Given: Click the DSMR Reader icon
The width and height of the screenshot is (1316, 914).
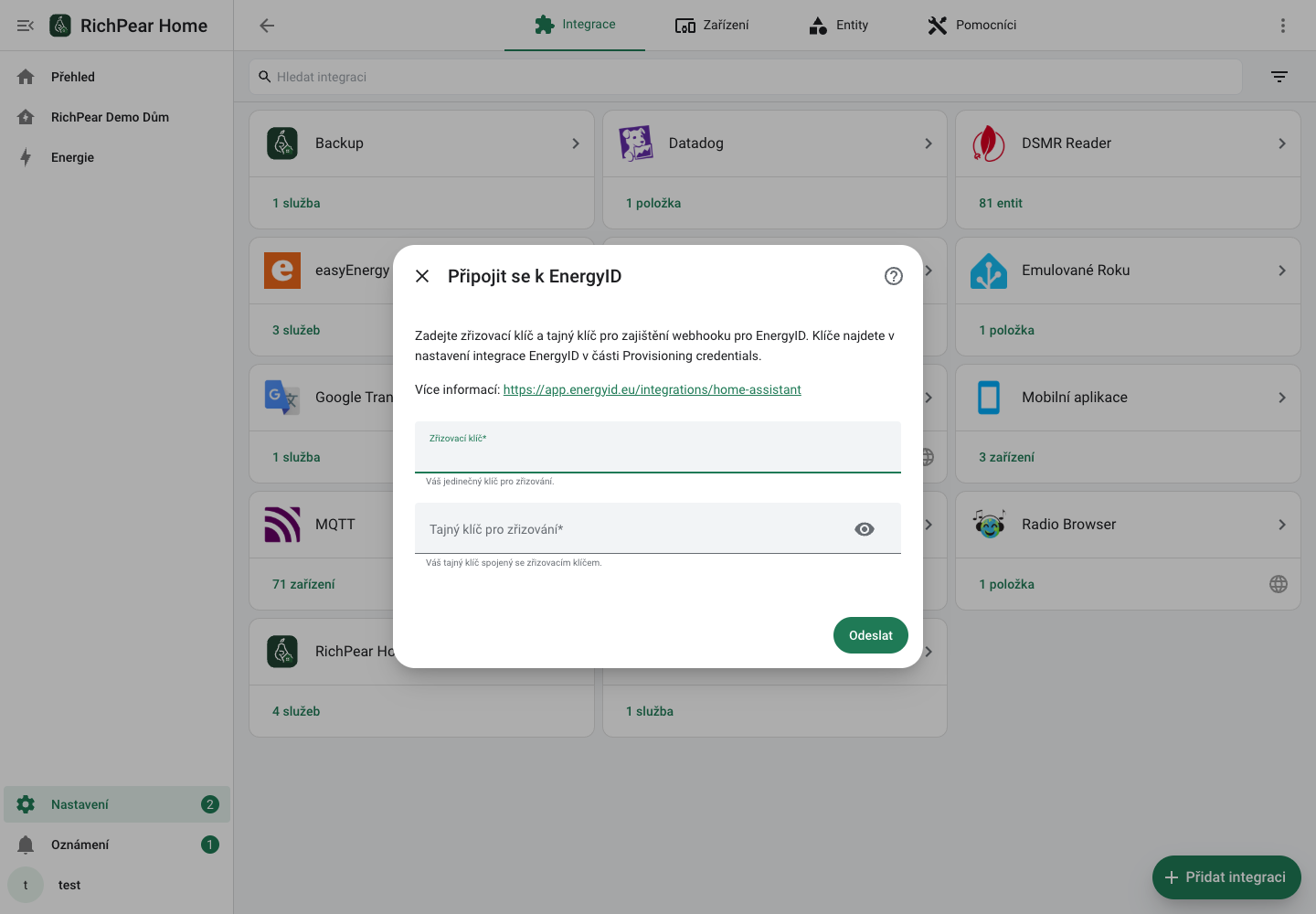Looking at the screenshot, I should 989,143.
